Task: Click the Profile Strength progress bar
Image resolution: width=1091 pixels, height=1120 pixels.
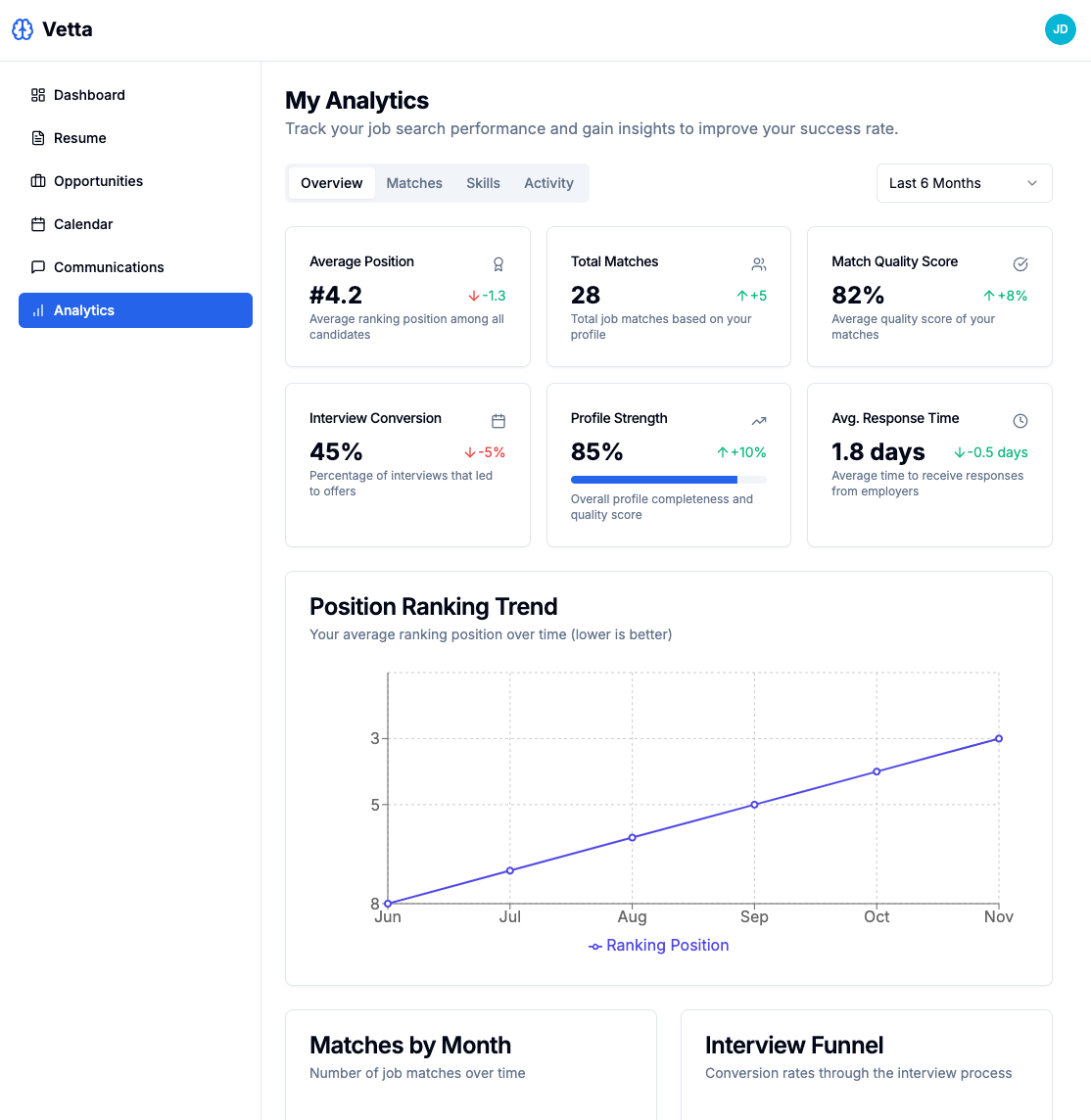Action: pyautogui.click(x=669, y=480)
